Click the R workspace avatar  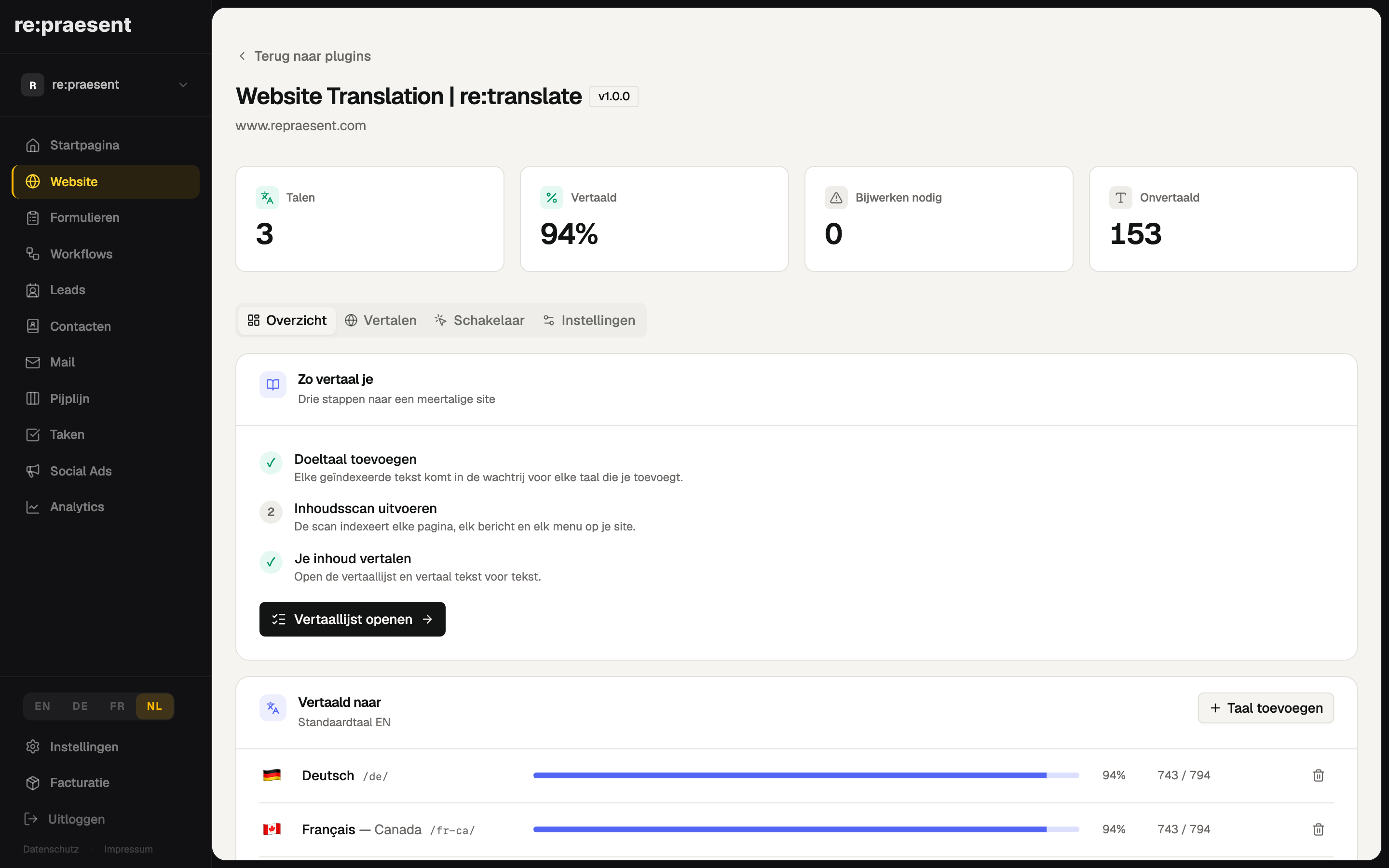tap(33, 85)
